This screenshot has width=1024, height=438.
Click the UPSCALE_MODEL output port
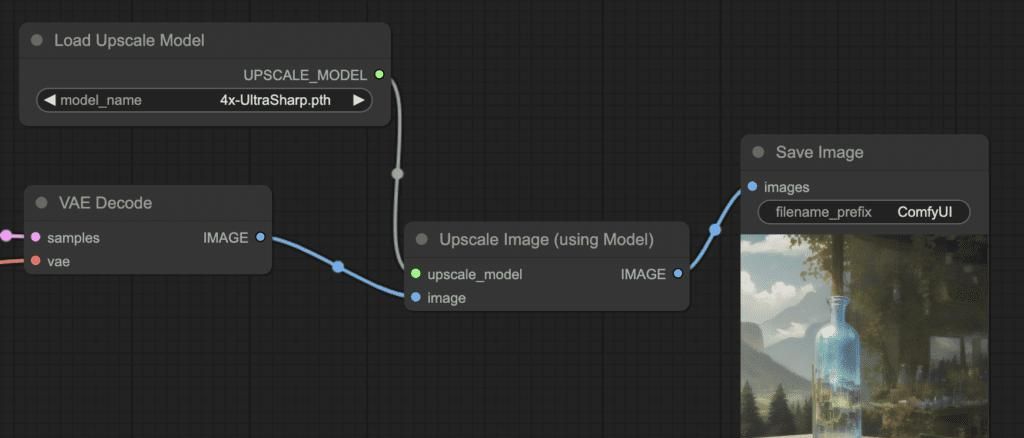coord(379,75)
